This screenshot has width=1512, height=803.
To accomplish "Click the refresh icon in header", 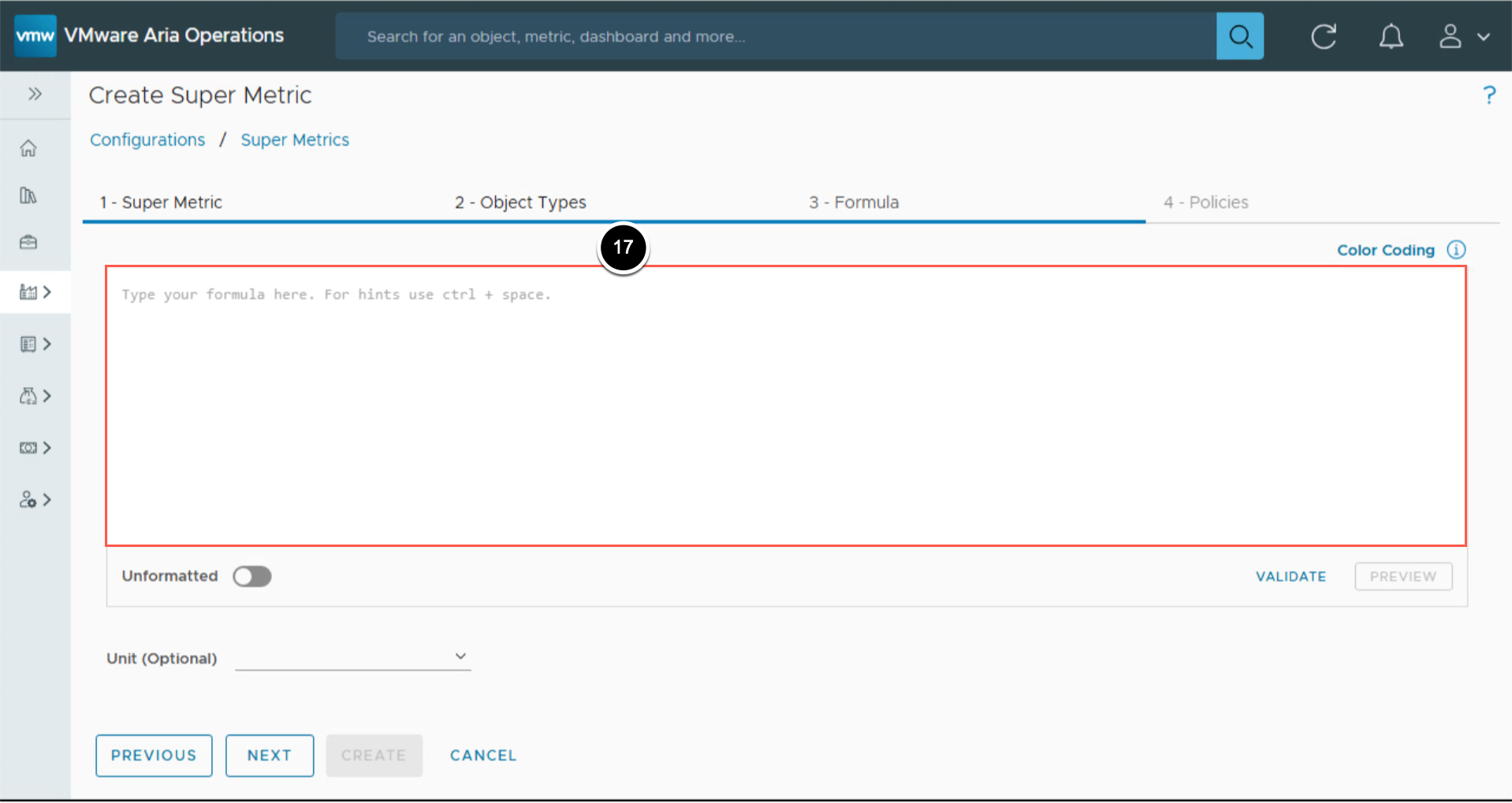I will tap(1323, 36).
